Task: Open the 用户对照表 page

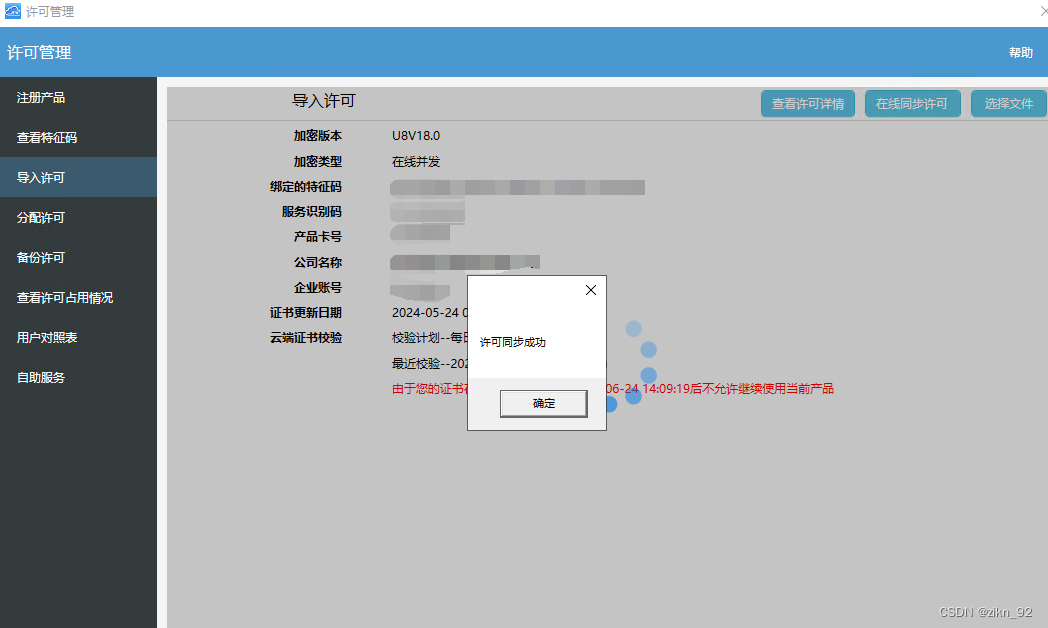Action: [x=48, y=337]
